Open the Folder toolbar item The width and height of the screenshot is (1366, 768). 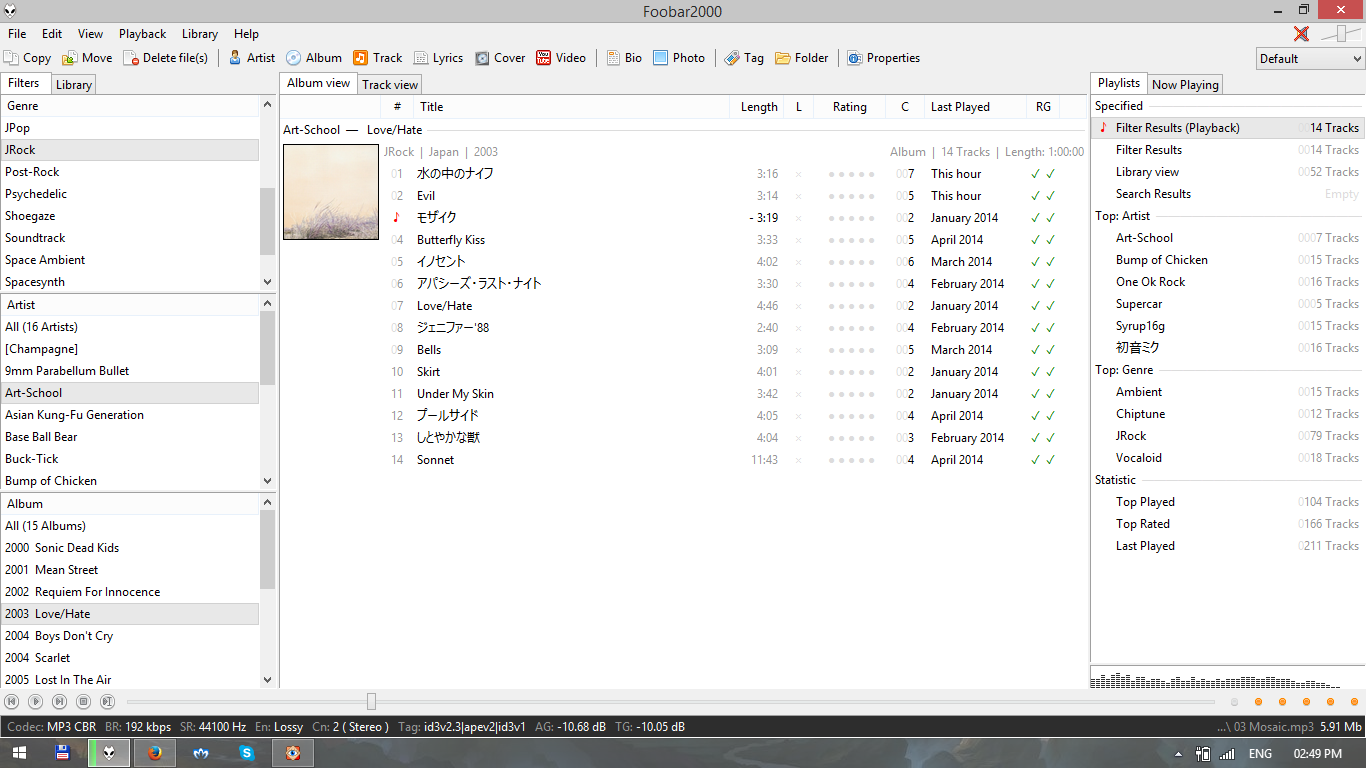point(802,58)
